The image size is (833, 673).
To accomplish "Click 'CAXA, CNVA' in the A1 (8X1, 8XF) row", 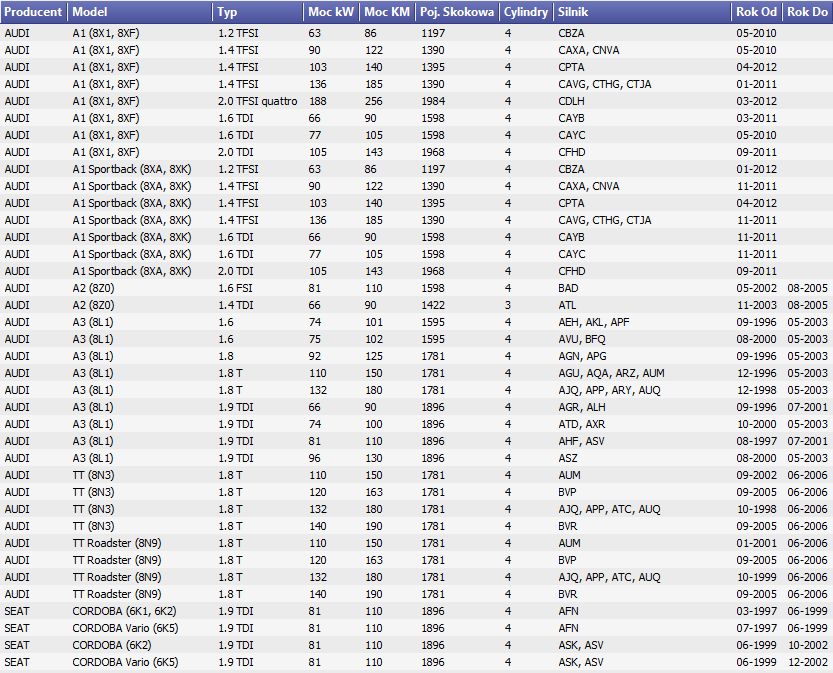I will point(589,50).
